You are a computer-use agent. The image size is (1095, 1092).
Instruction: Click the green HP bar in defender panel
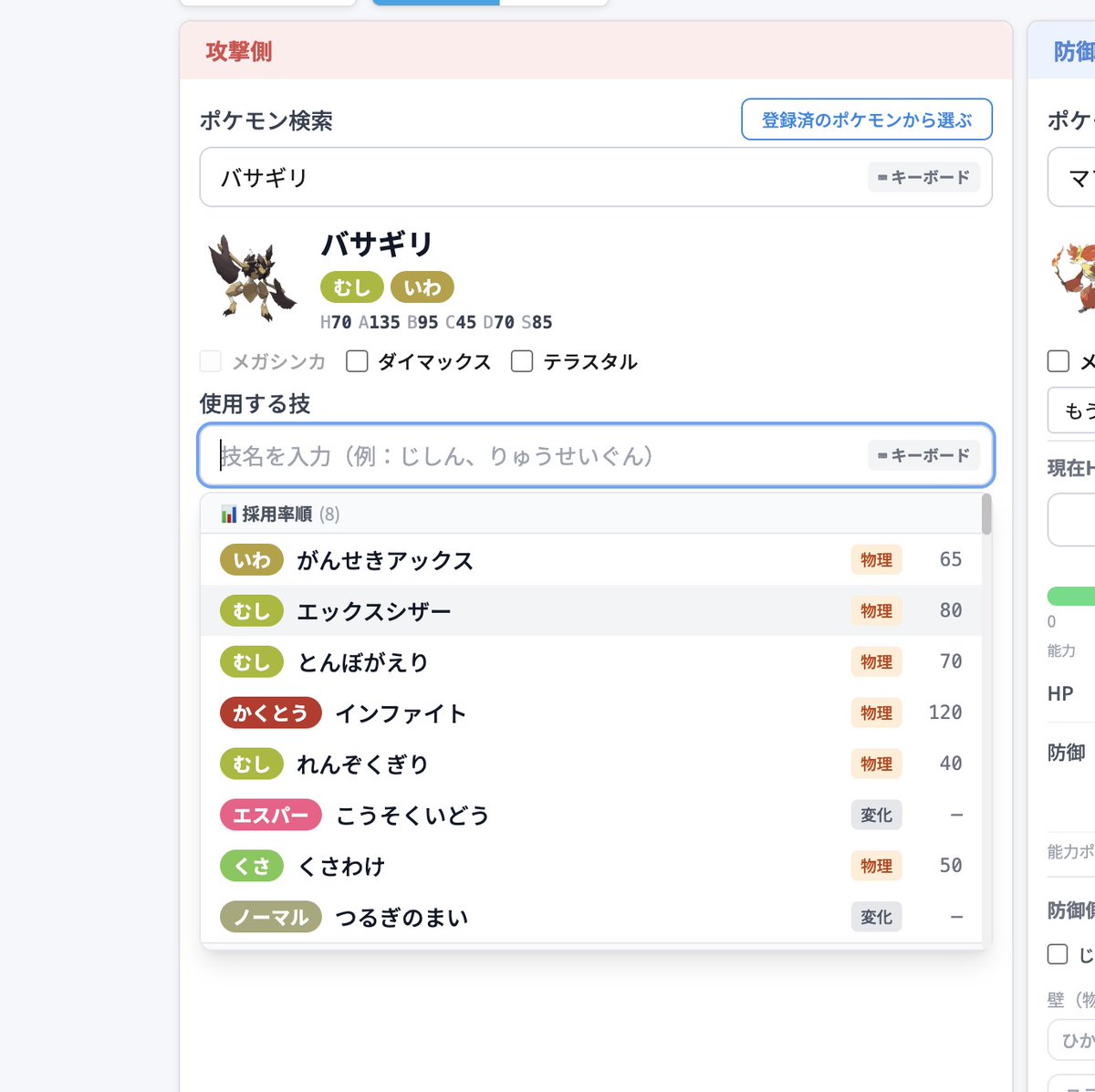click(1071, 597)
